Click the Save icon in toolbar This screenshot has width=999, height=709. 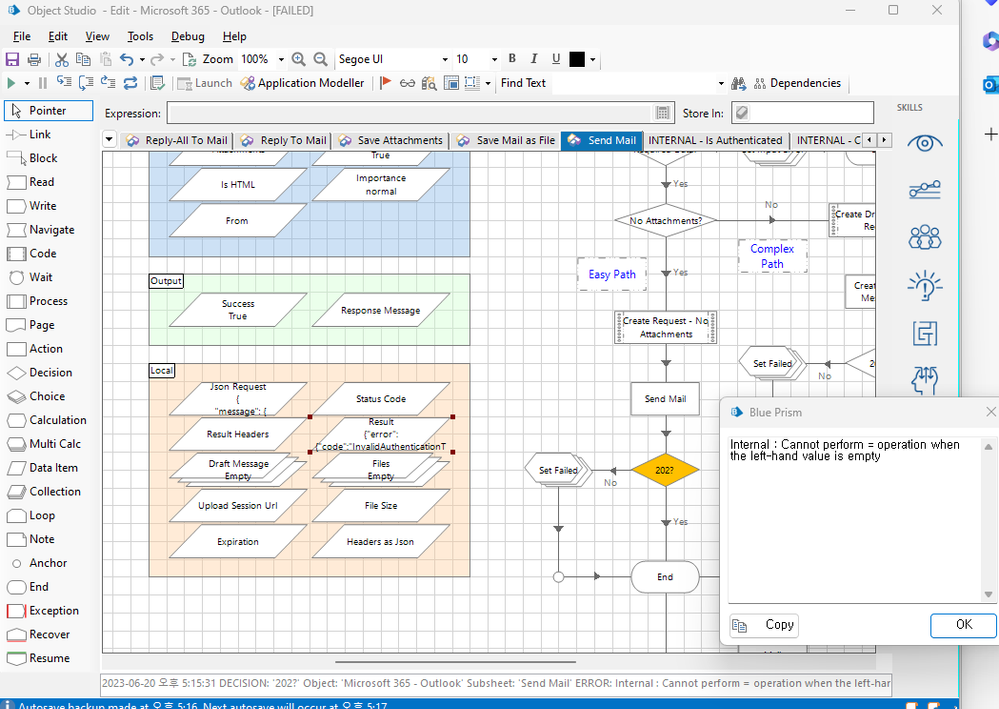pyautogui.click(x=13, y=60)
